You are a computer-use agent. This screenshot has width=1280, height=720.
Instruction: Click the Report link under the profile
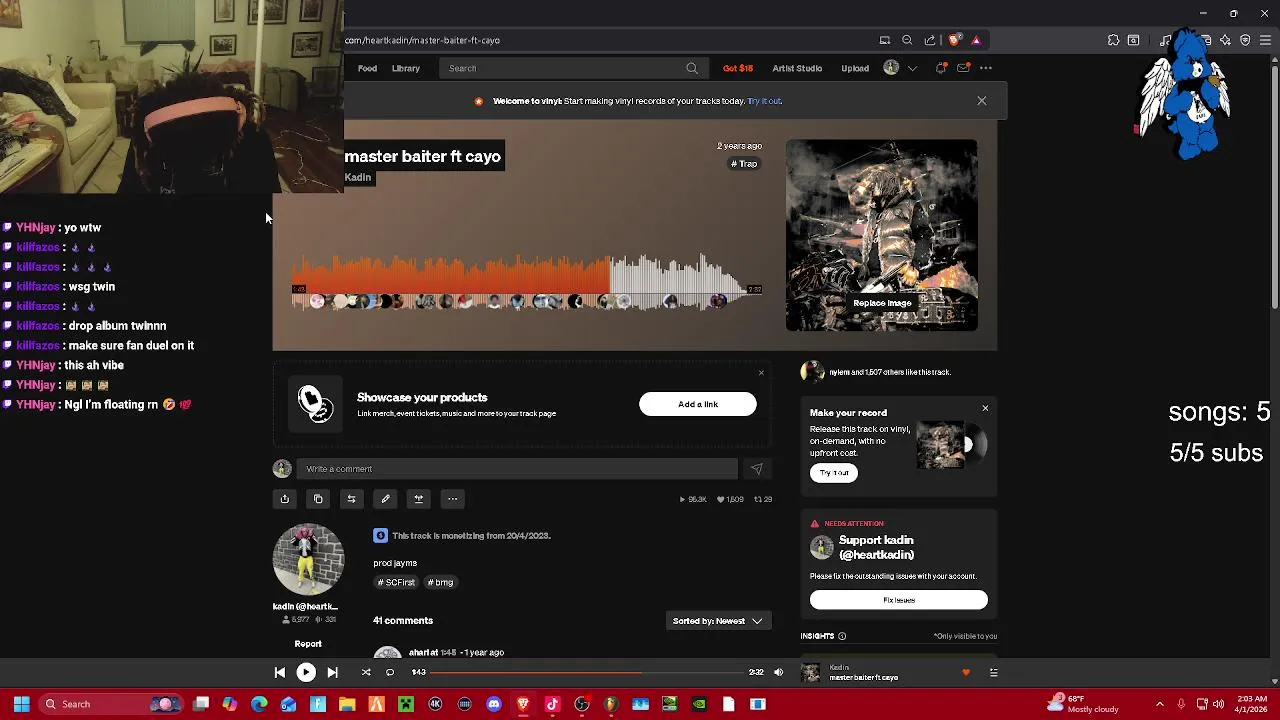[x=308, y=644]
